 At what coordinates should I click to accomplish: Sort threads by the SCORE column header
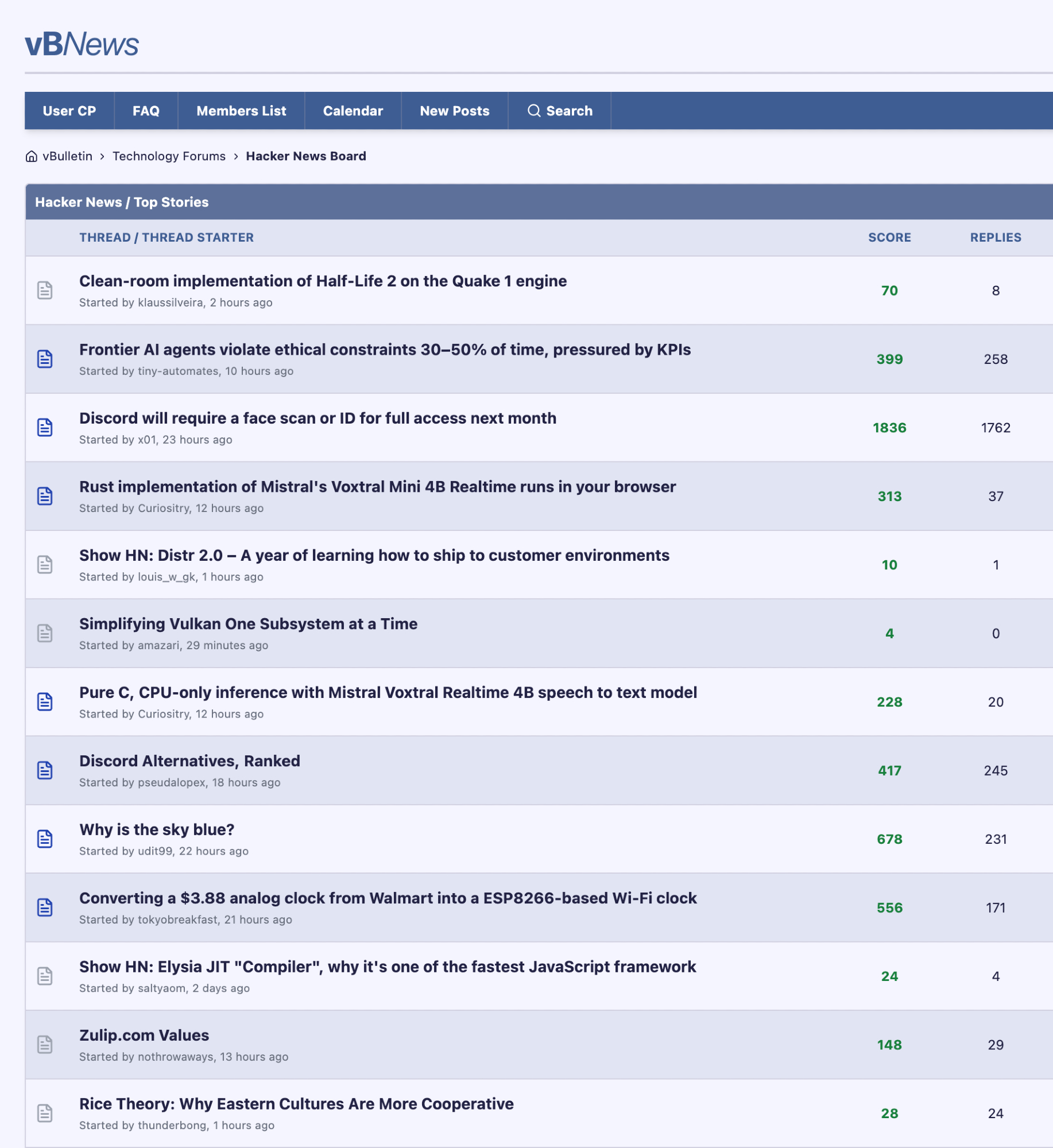point(889,238)
